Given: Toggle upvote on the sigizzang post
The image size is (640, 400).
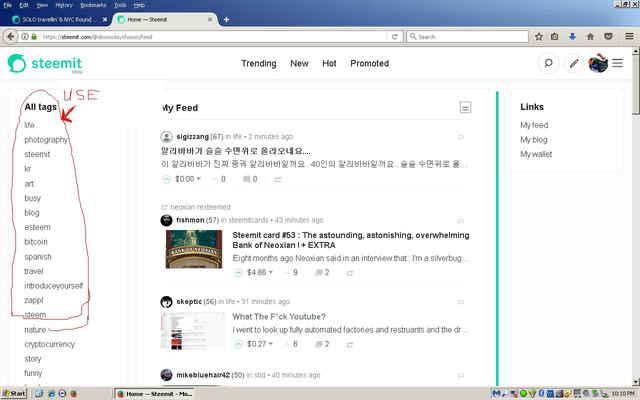Looking at the screenshot, I should pos(167,179).
